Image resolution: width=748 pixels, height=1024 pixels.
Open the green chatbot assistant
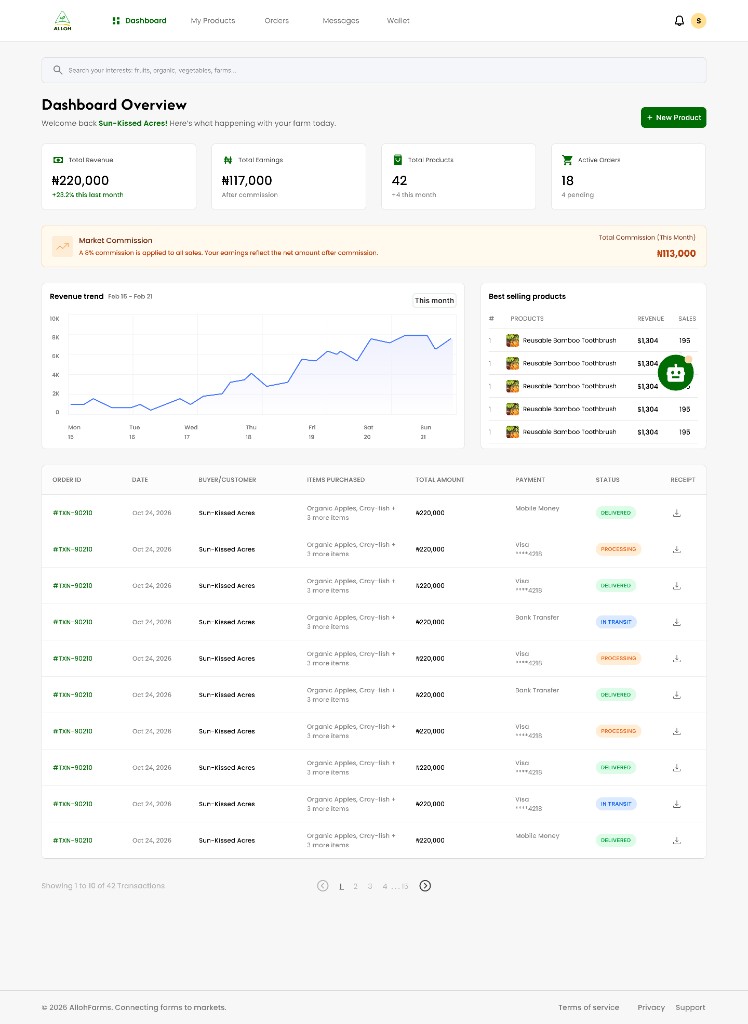coord(675,373)
